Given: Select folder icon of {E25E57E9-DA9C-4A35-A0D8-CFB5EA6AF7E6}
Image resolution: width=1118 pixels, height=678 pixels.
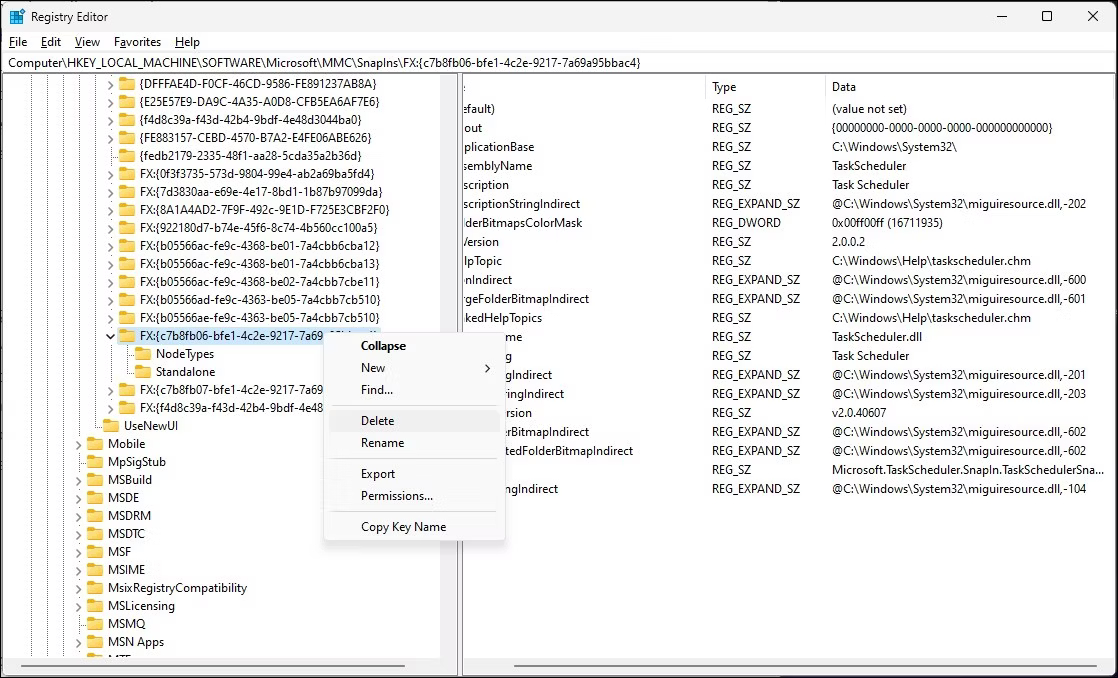Looking at the screenshot, I should (x=127, y=102).
